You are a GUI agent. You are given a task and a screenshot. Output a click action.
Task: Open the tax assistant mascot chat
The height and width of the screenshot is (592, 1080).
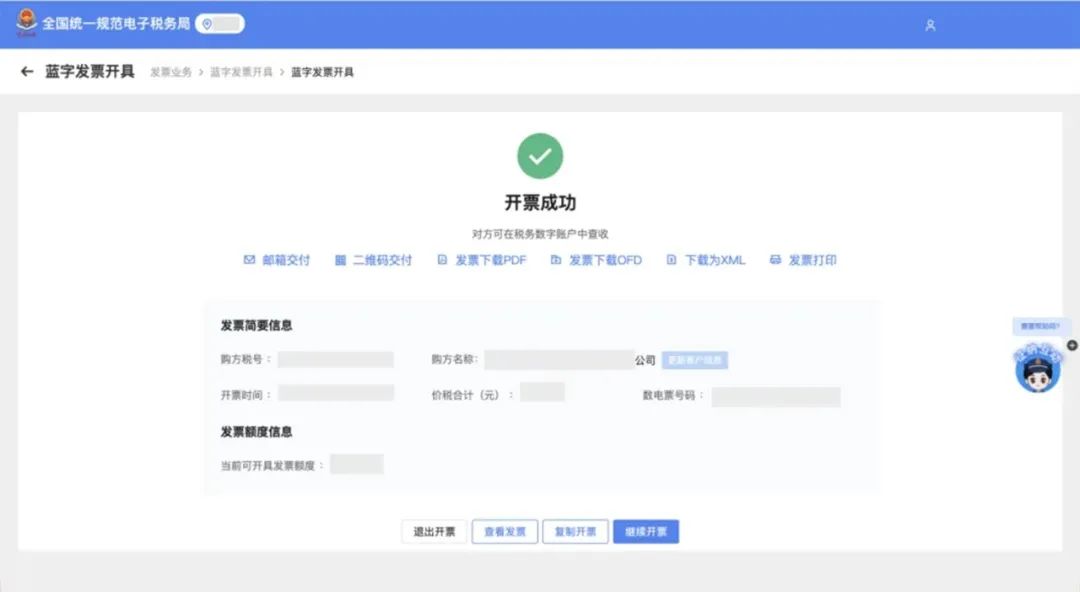coord(1037,368)
